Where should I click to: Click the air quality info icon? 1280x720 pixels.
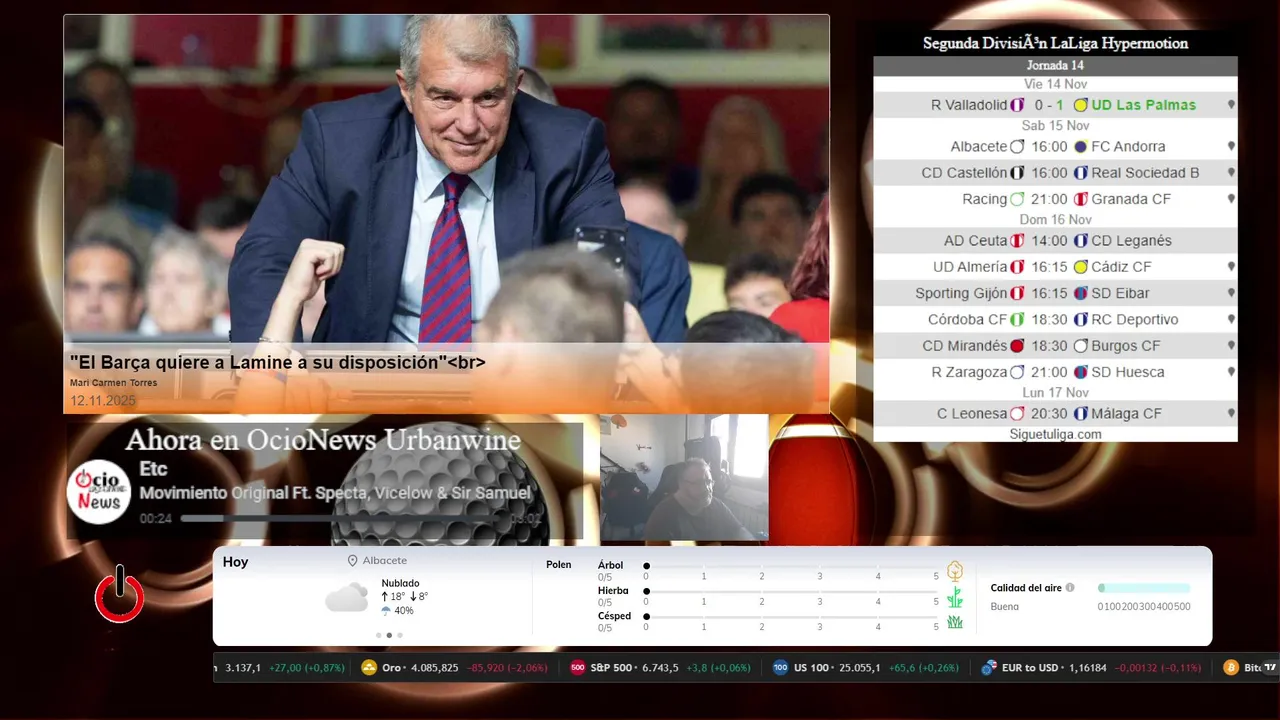[x=1070, y=588]
